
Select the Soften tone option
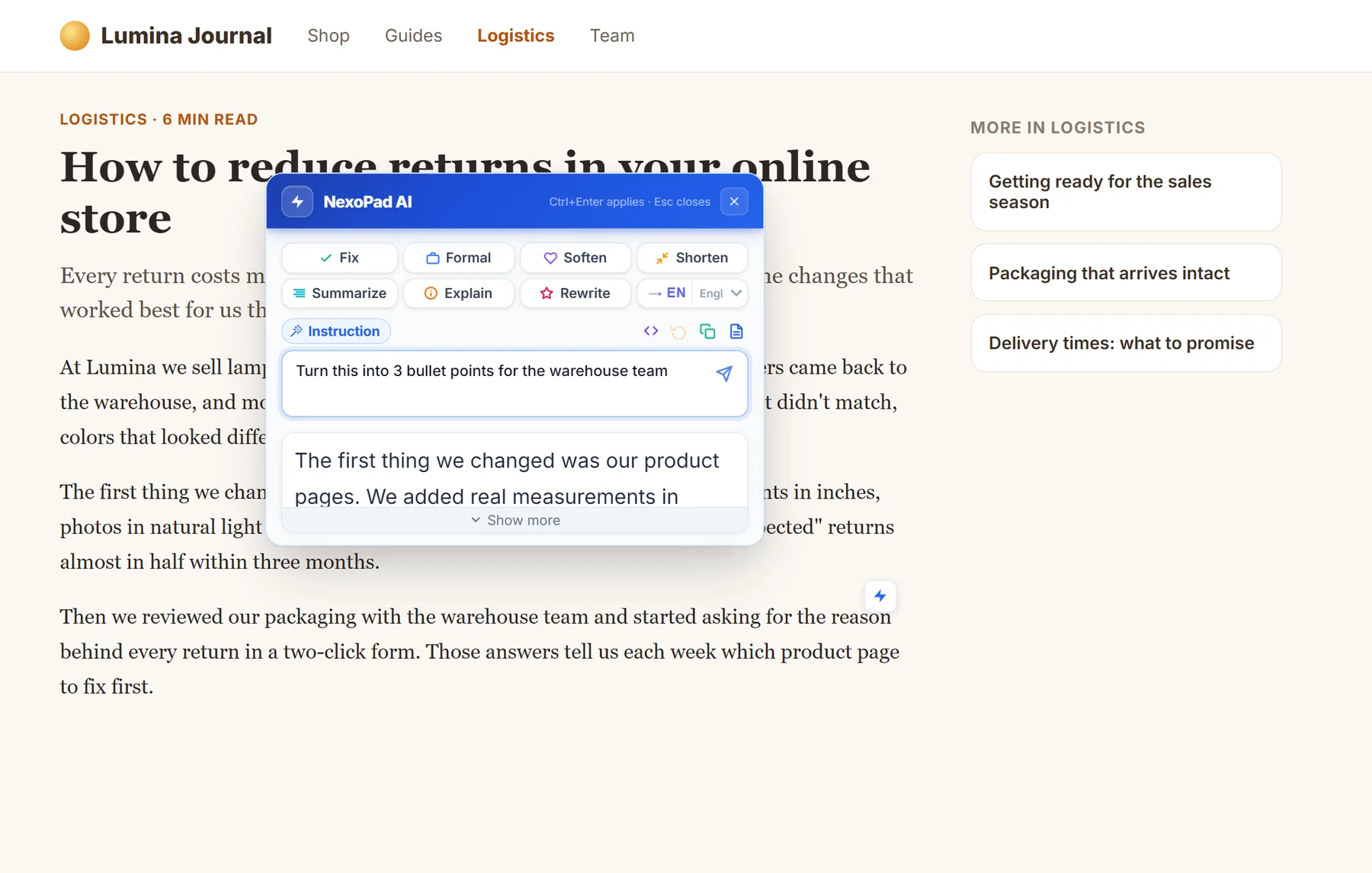[575, 258]
